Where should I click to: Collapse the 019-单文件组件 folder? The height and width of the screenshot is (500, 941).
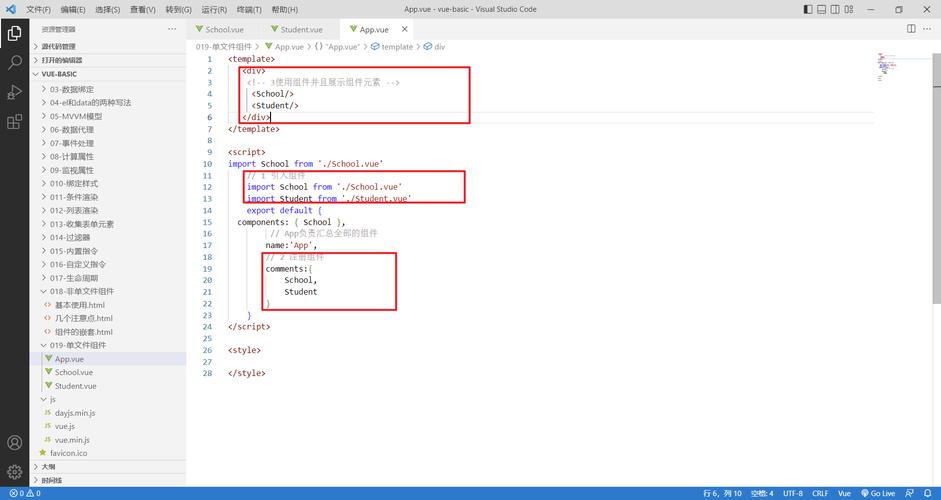click(x=108, y=345)
